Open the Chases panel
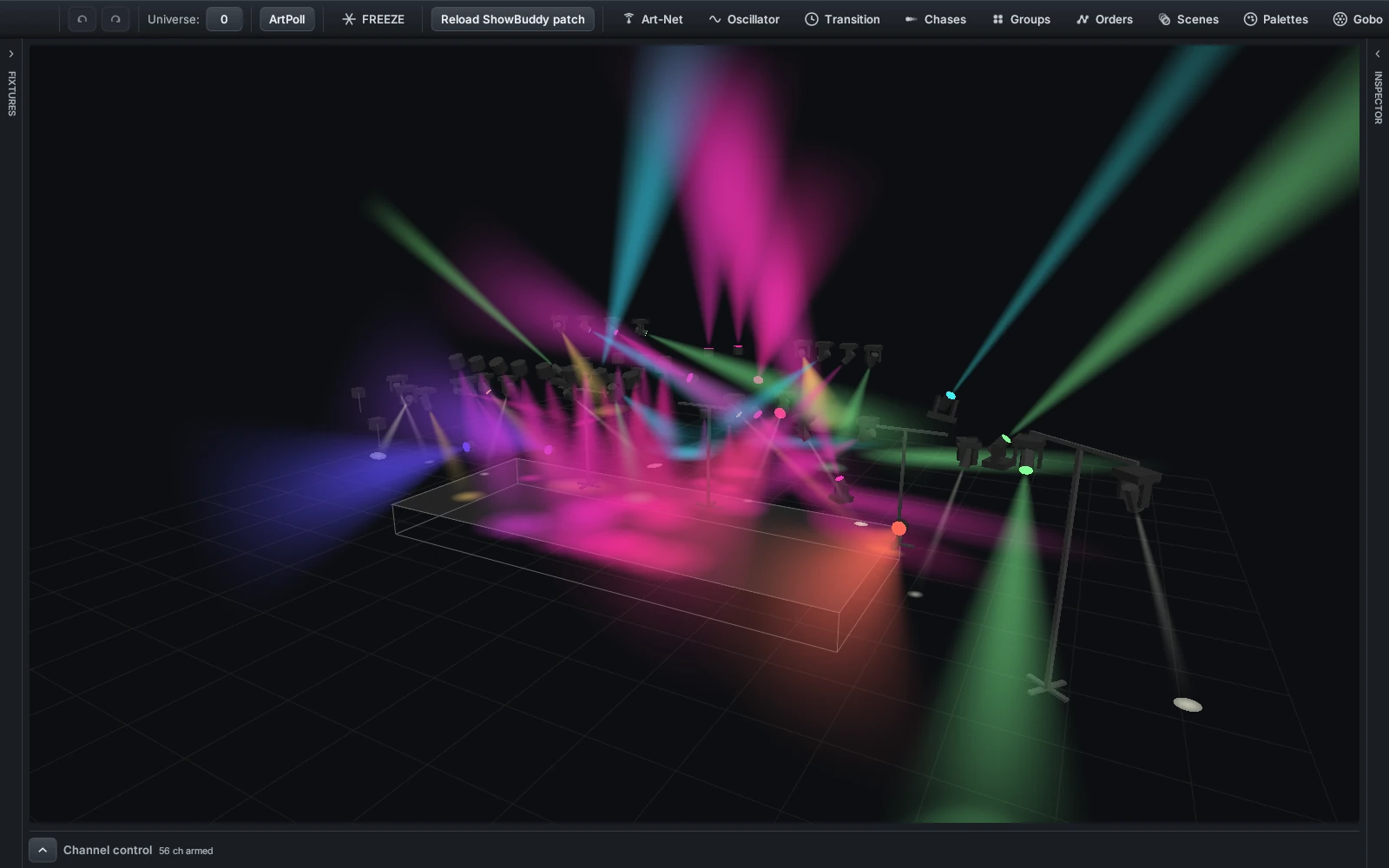The height and width of the screenshot is (868, 1389). (935, 19)
